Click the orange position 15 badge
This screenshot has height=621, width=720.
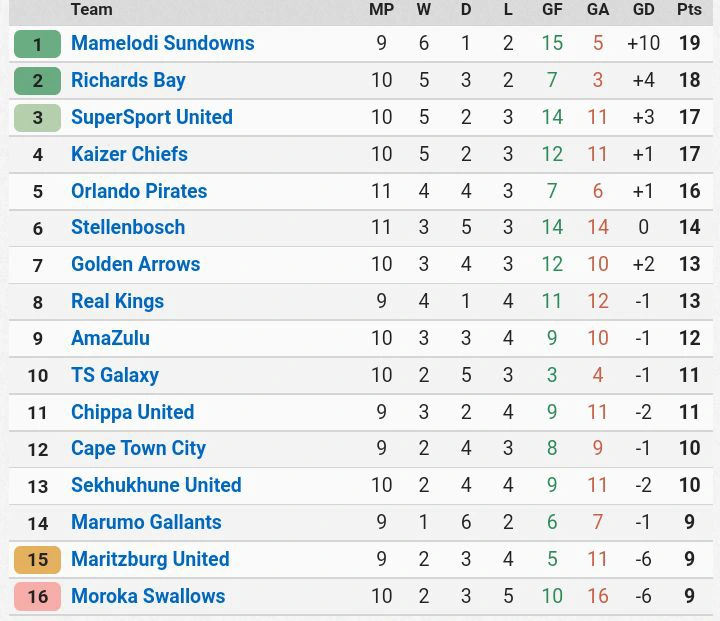pyautogui.click(x=38, y=560)
